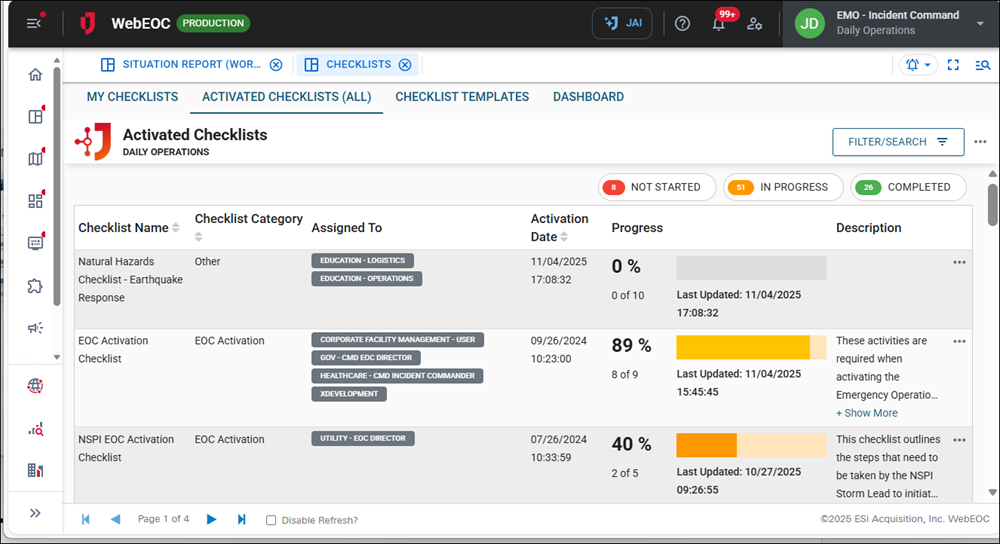
Task: Enable the Disable Refresh checkbox
Action: [x=271, y=520]
